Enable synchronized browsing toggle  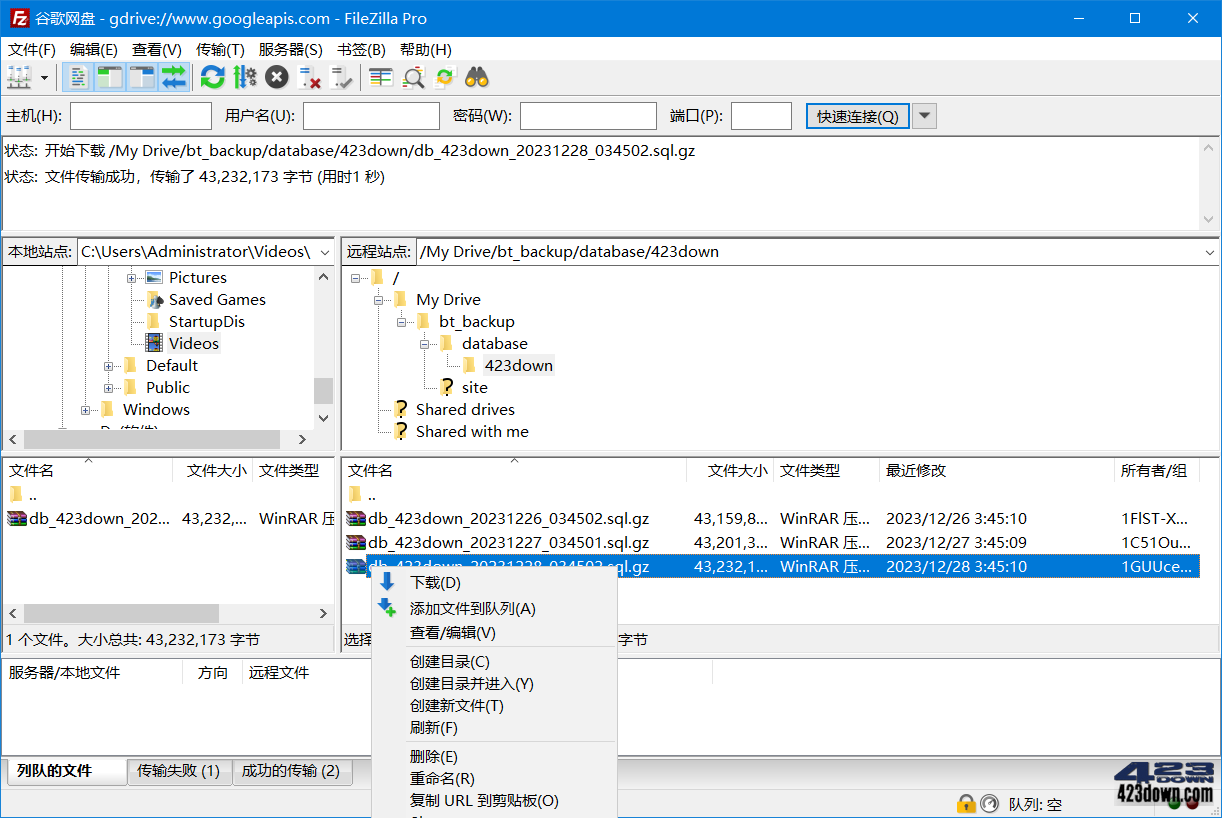point(443,77)
